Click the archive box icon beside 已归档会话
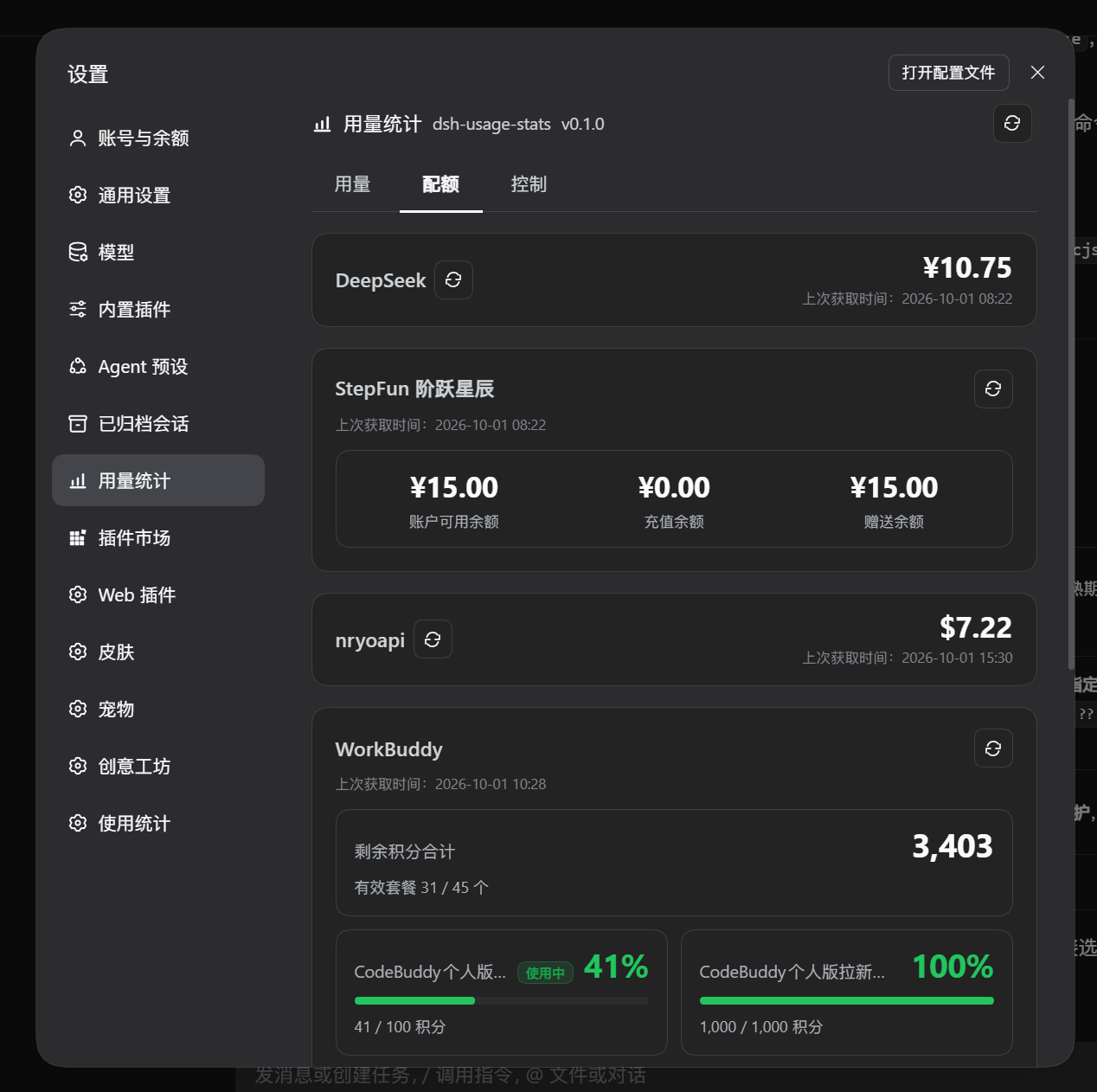1097x1092 pixels. [x=78, y=423]
